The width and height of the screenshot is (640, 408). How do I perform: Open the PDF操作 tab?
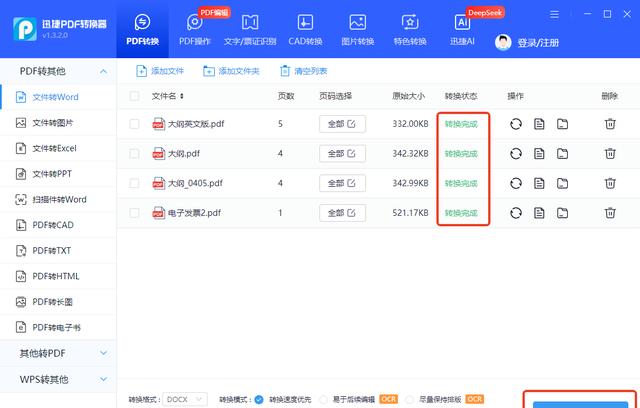pos(195,29)
